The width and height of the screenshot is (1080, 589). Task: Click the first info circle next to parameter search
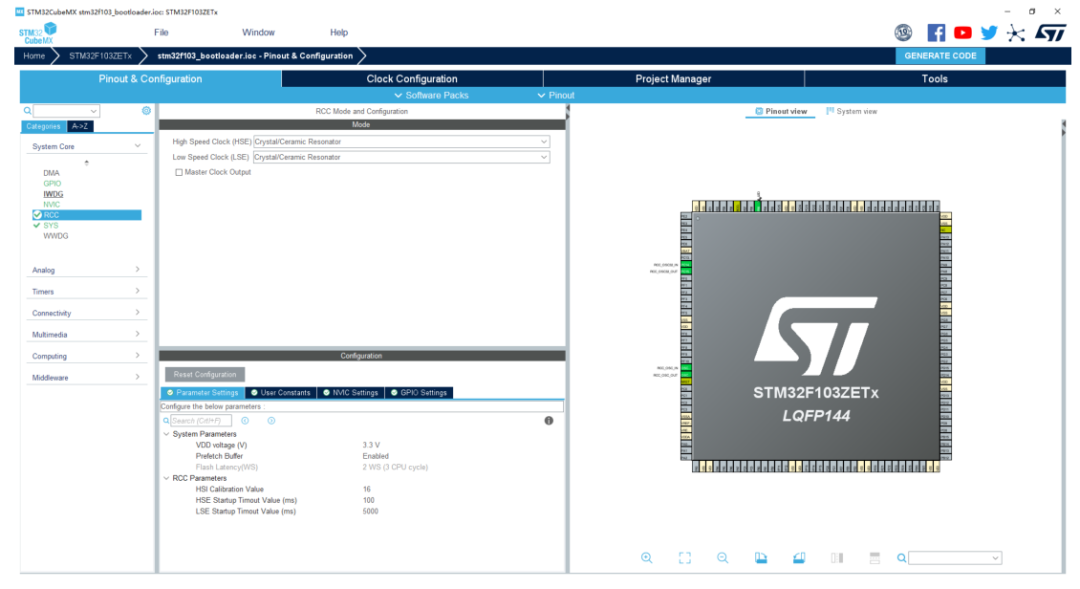[x=245, y=421]
